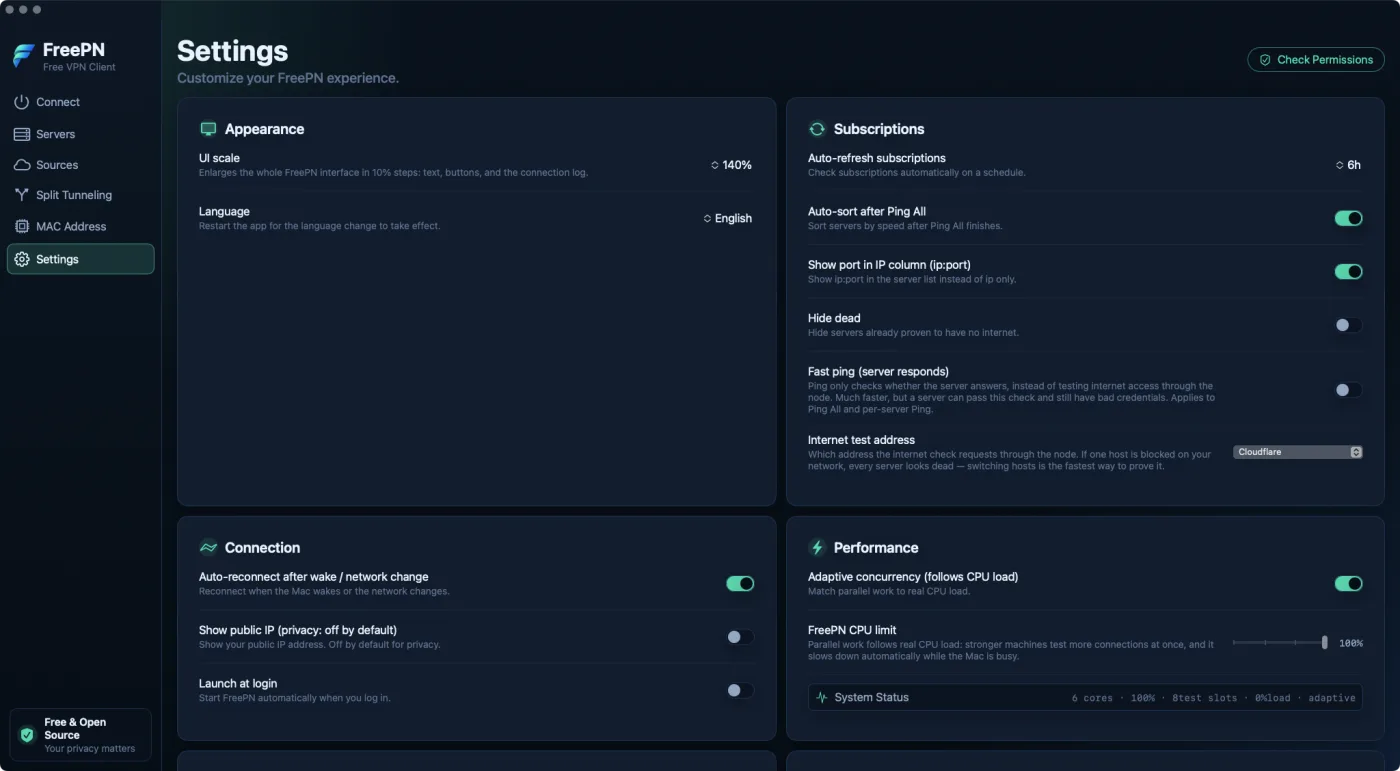Viewport: 1400px width, 771px height.
Task: Click the Settings page heading
Action: 233,51
